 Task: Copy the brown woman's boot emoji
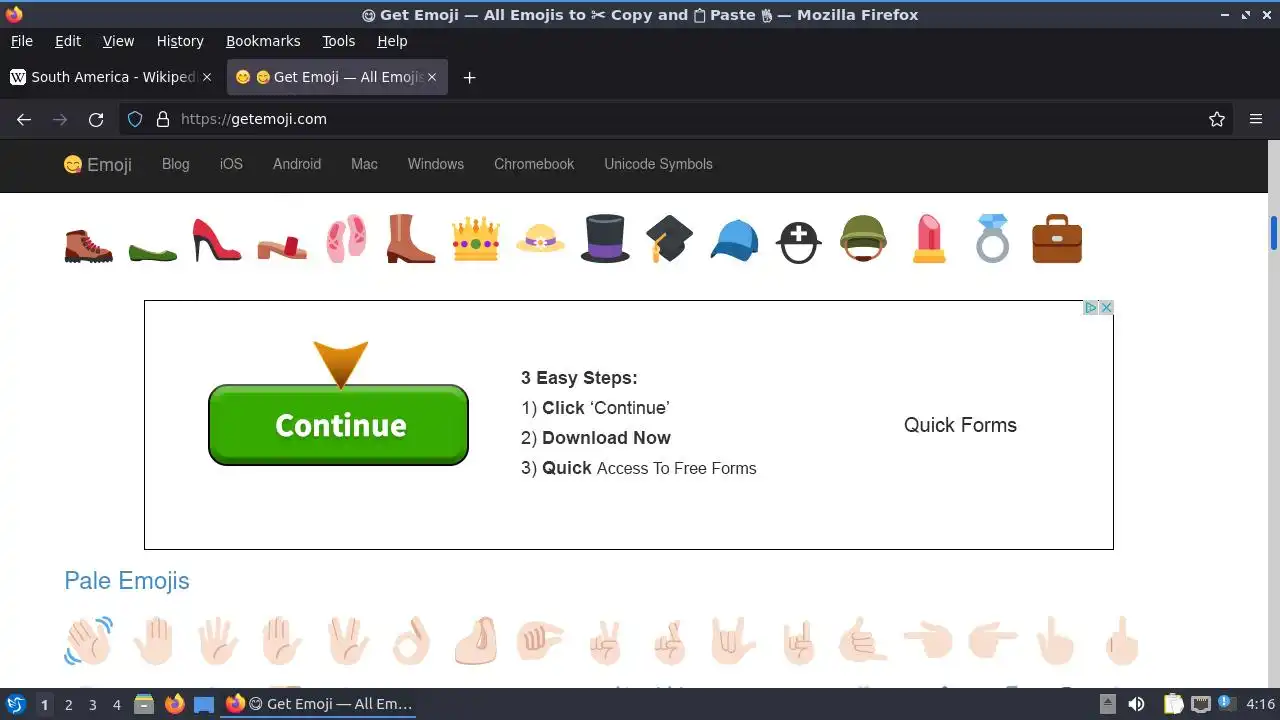coord(411,241)
